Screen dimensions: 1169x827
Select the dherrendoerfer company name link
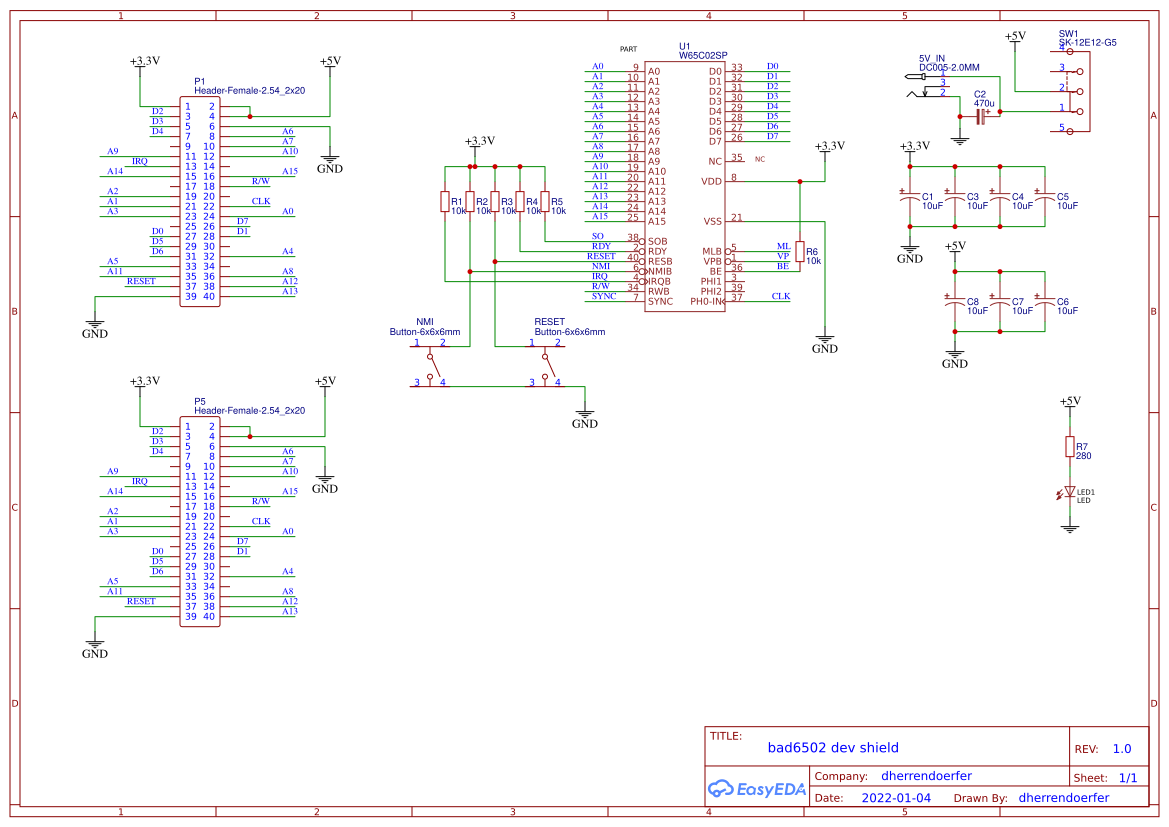click(x=927, y=775)
